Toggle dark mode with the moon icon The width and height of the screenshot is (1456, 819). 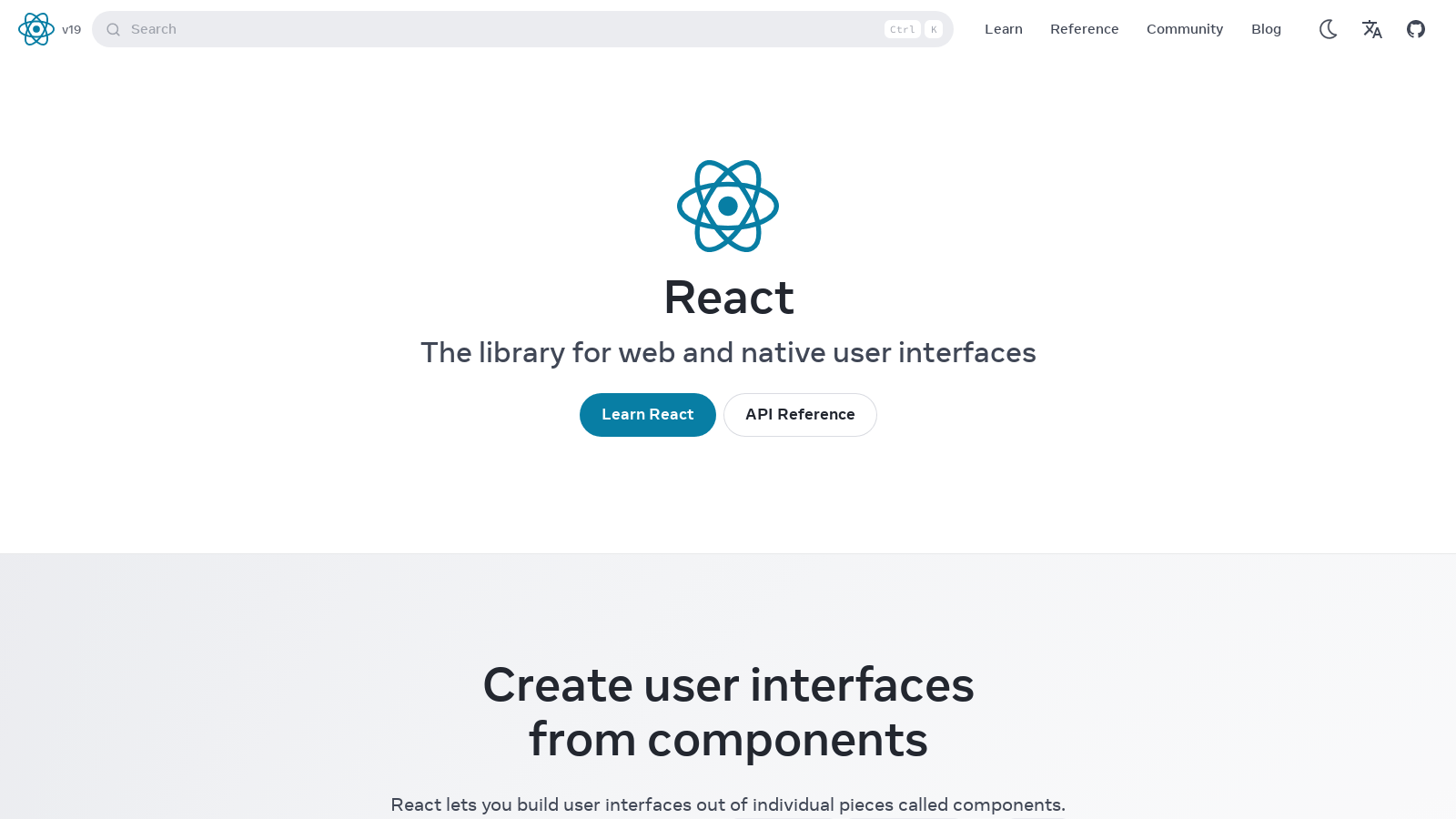coord(1329,29)
